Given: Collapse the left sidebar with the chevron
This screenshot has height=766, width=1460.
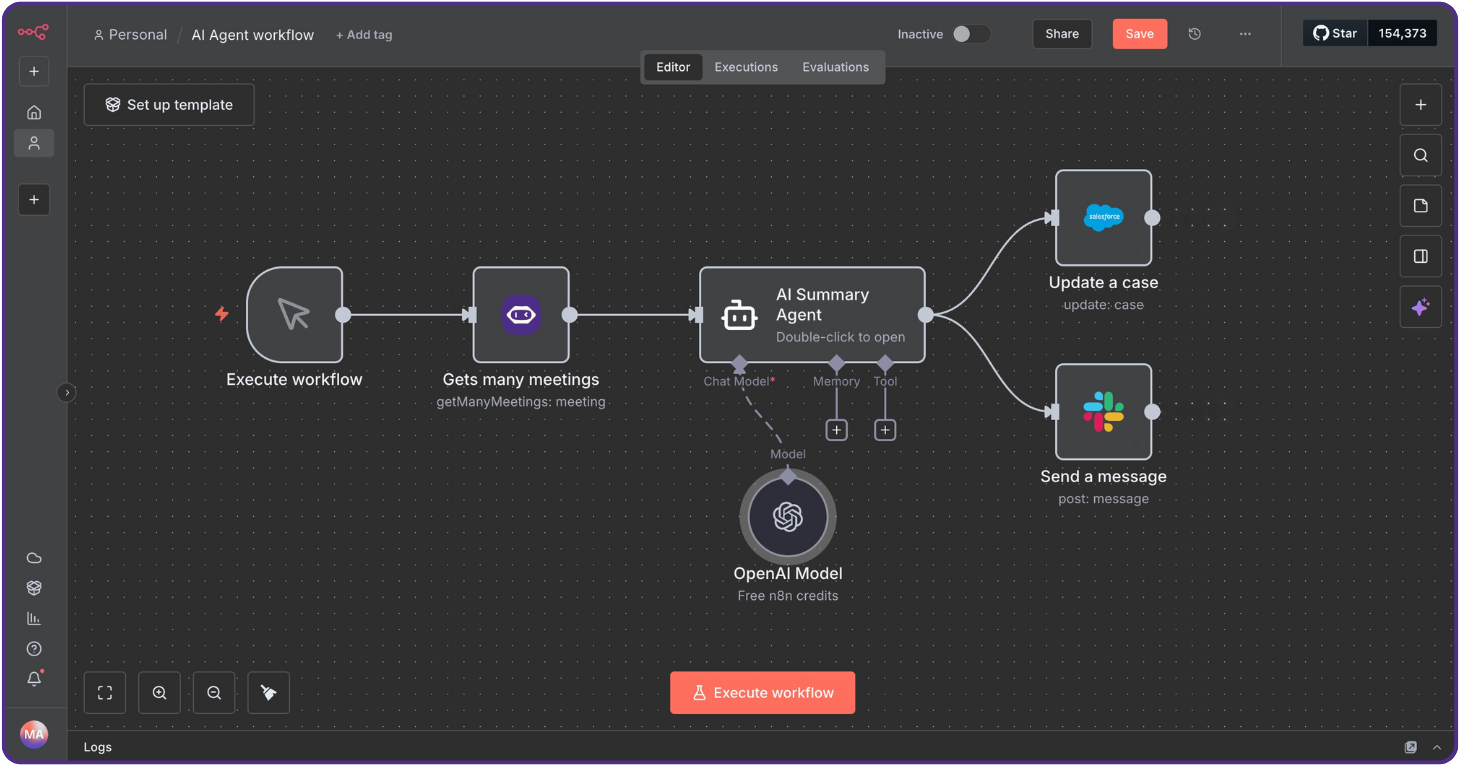Looking at the screenshot, I should tap(66, 392).
